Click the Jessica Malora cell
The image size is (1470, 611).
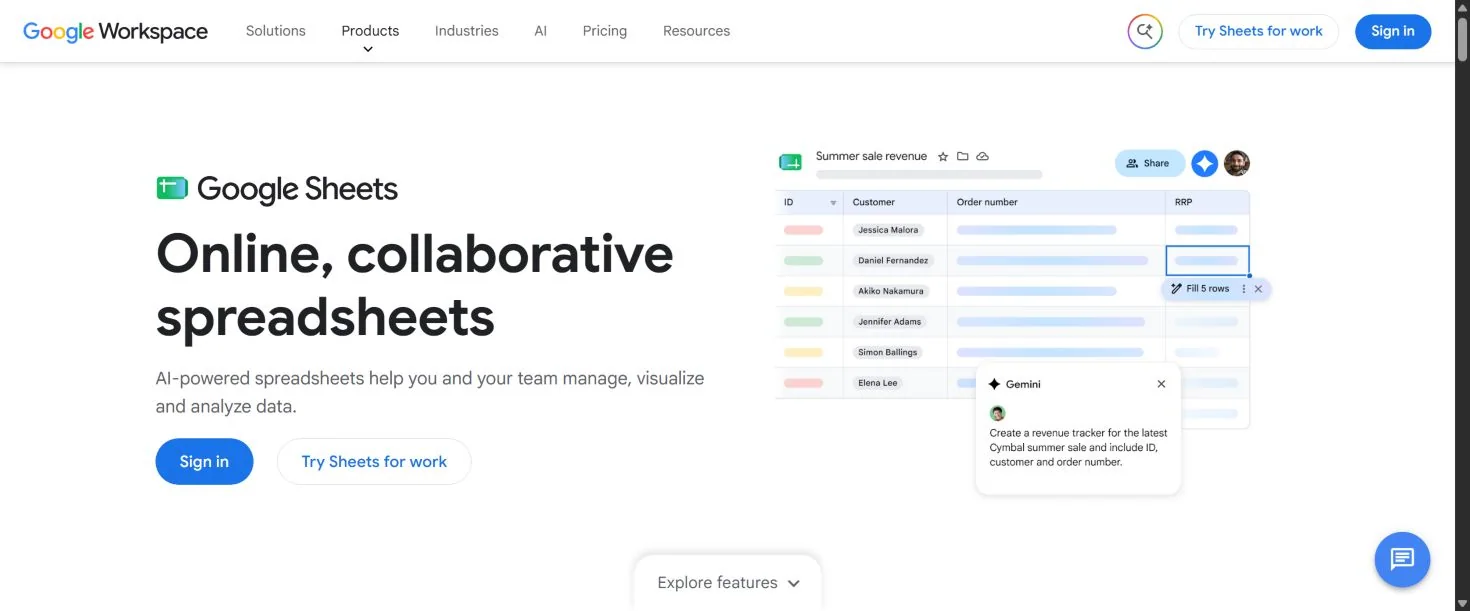coord(888,230)
